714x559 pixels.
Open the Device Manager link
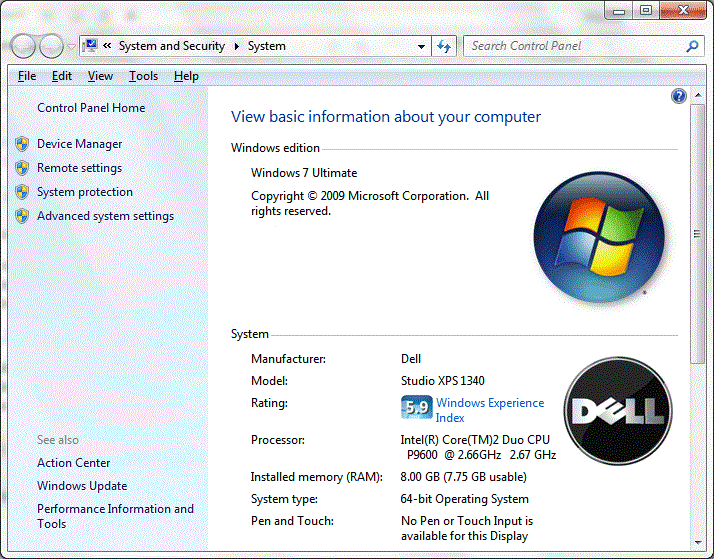click(x=80, y=144)
